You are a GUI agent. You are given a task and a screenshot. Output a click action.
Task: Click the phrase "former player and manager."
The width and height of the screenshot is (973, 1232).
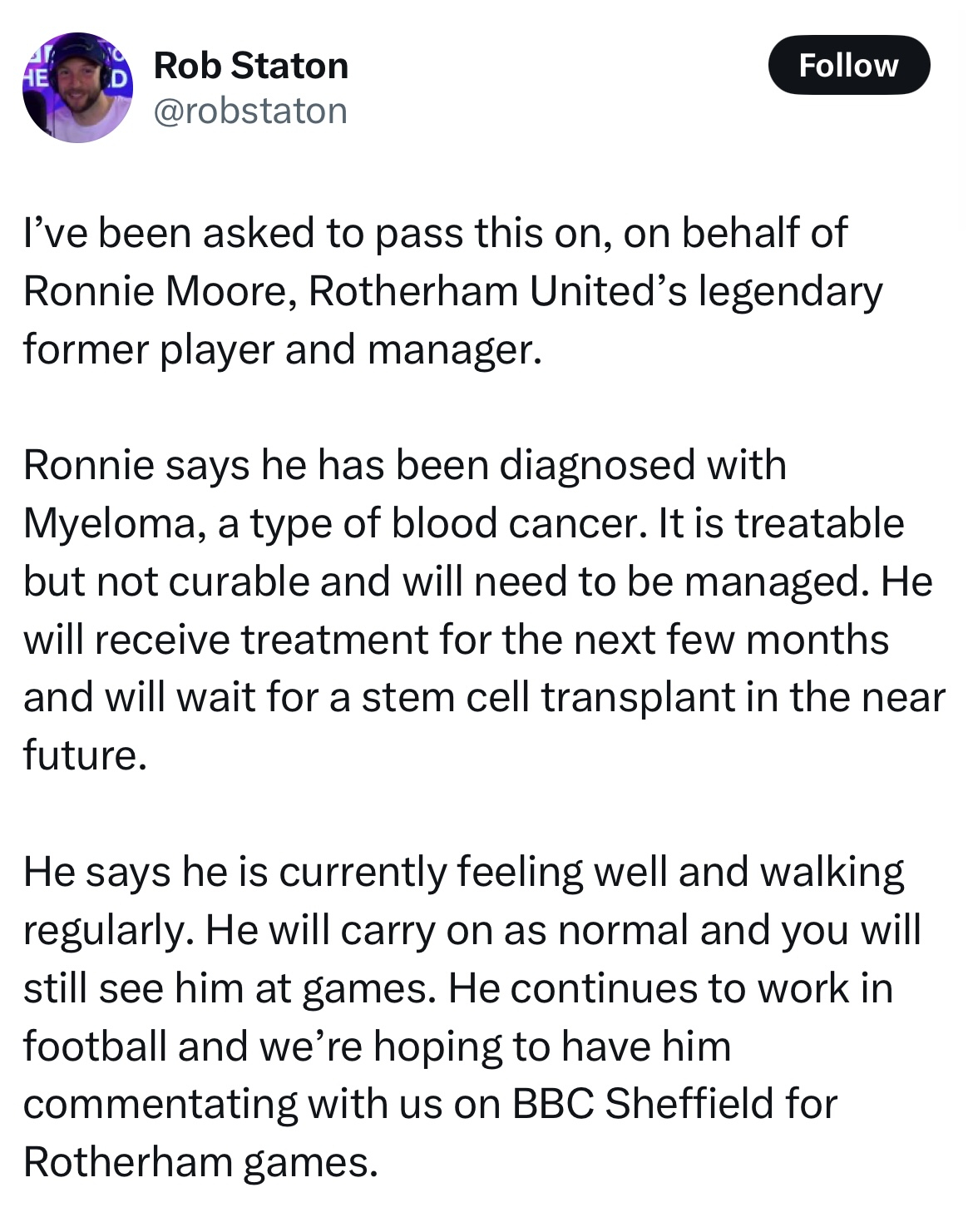click(x=283, y=350)
